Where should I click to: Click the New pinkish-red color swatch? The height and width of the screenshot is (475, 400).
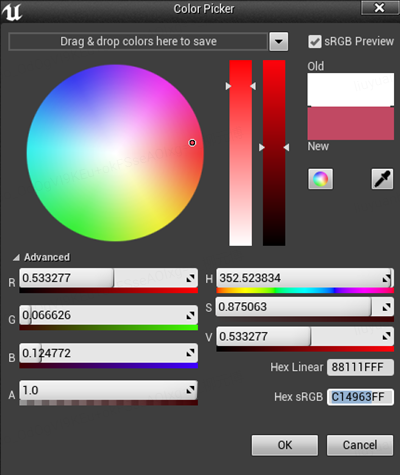tap(351, 123)
